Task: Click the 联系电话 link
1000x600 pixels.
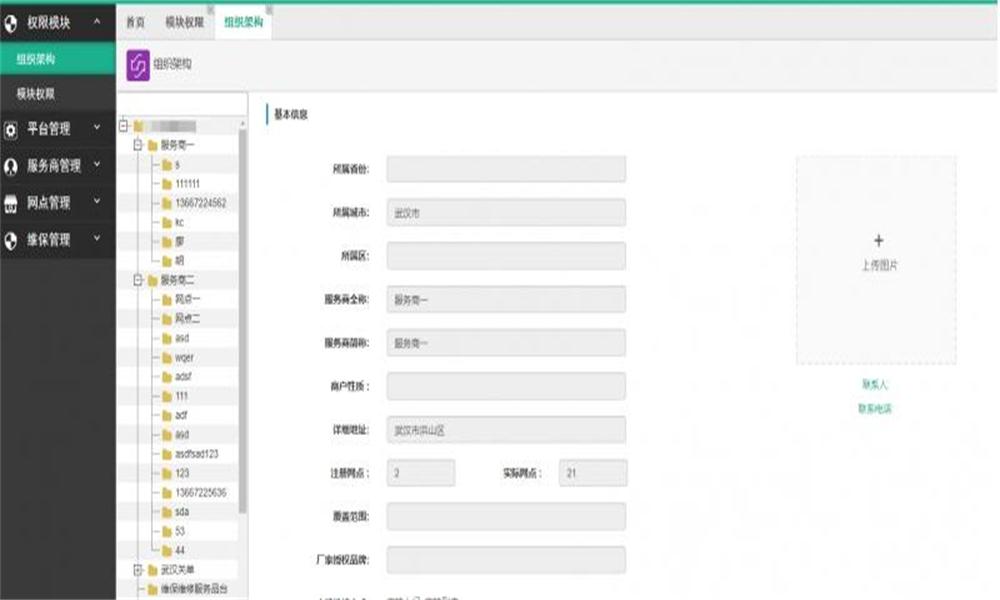Action: (874, 408)
